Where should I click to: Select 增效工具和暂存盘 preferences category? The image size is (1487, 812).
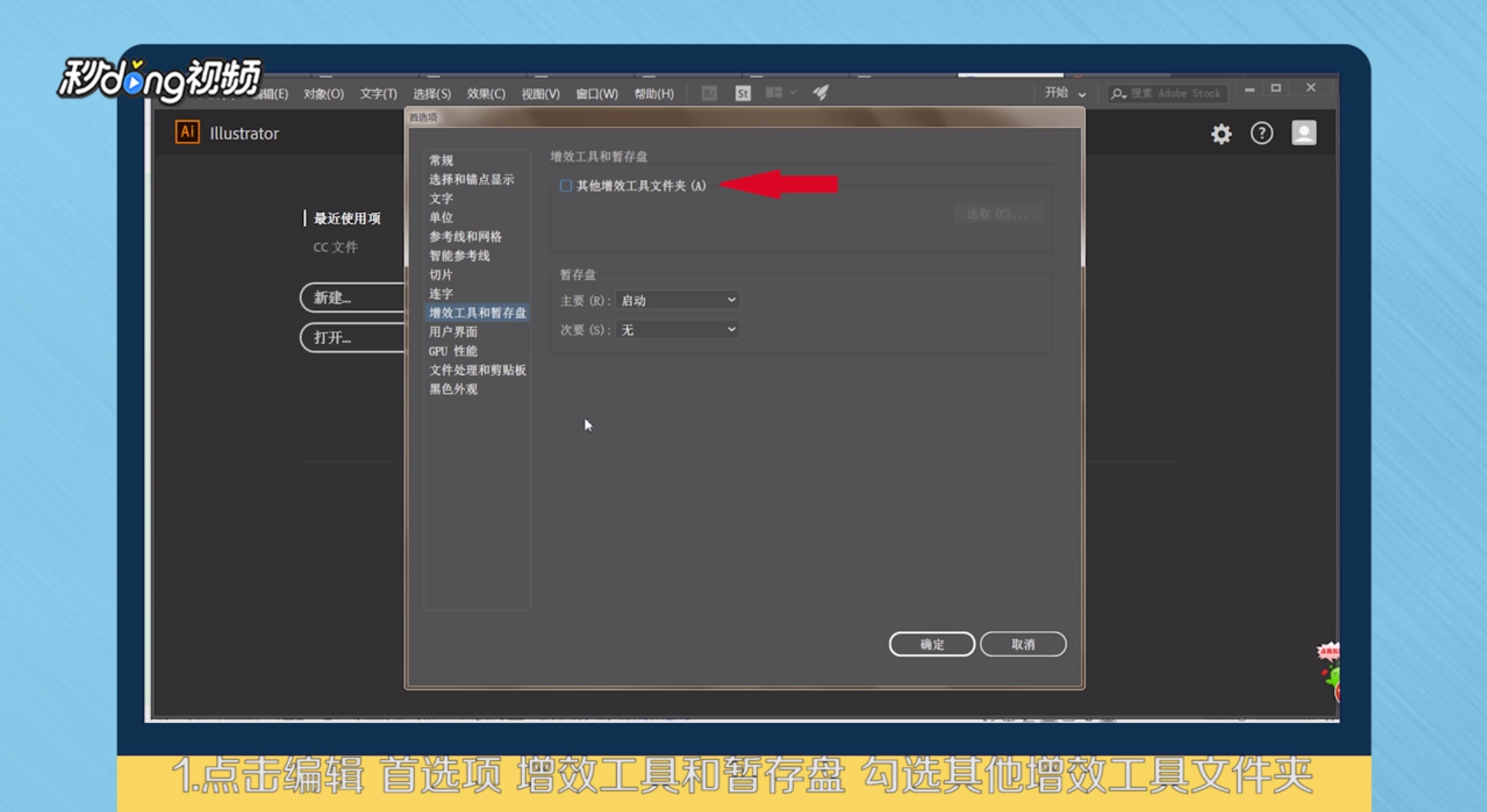pyautogui.click(x=477, y=313)
